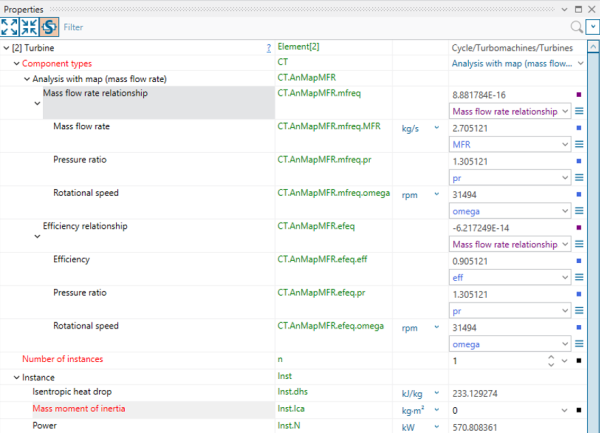Image resolution: width=600 pixels, height=433 pixels.
Task: Click the collapse all toolbar icon
Action: [29, 27]
